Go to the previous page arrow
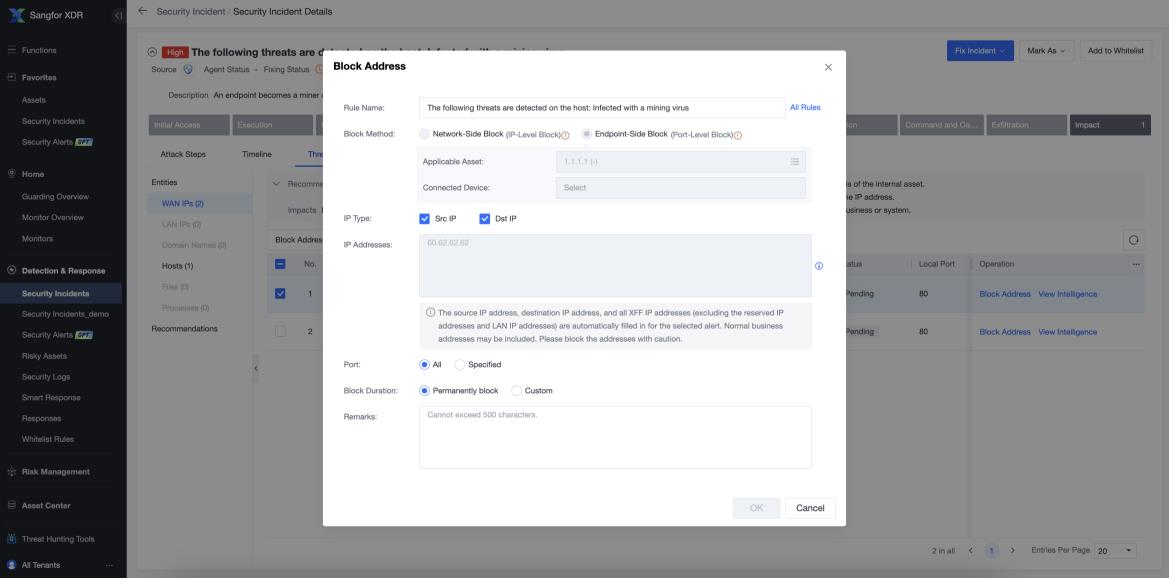The height and width of the screenshot is (578, 1169). point(970,550)
